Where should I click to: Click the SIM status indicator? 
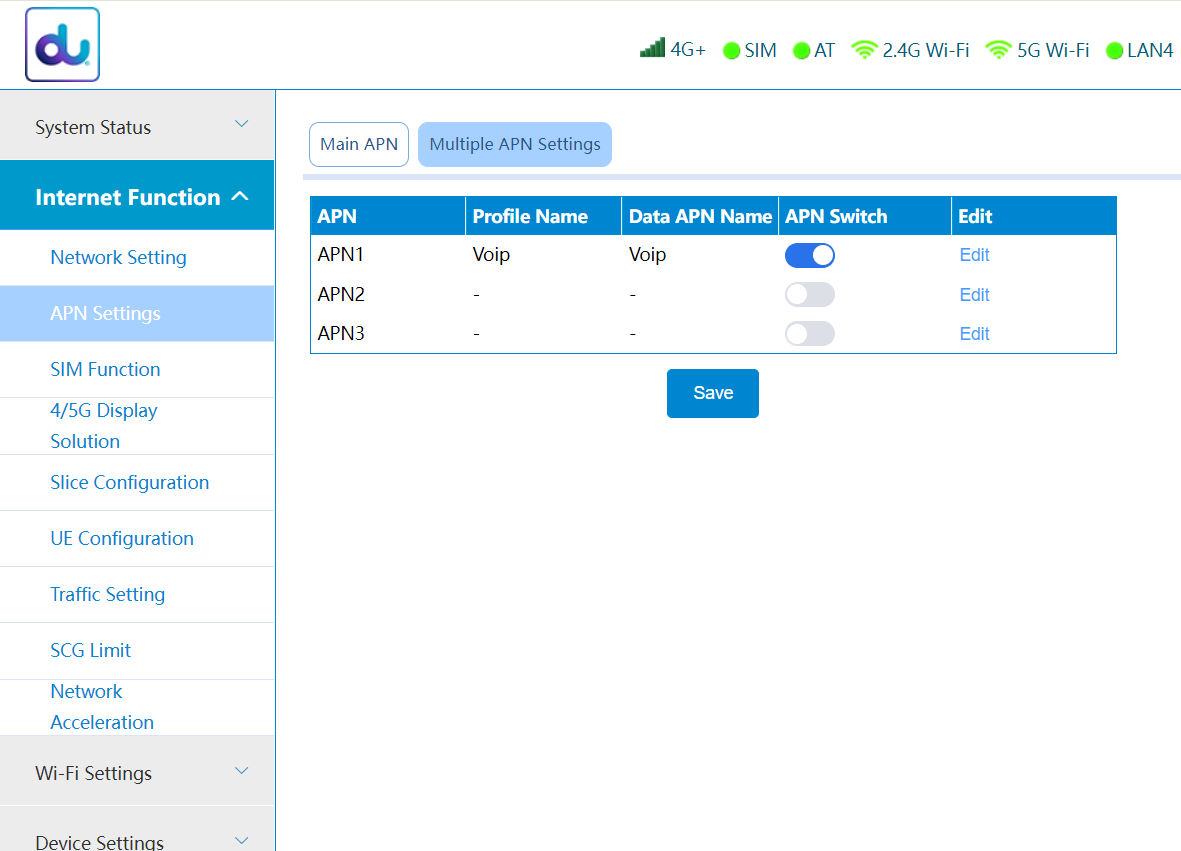click(x=731, y=51)
